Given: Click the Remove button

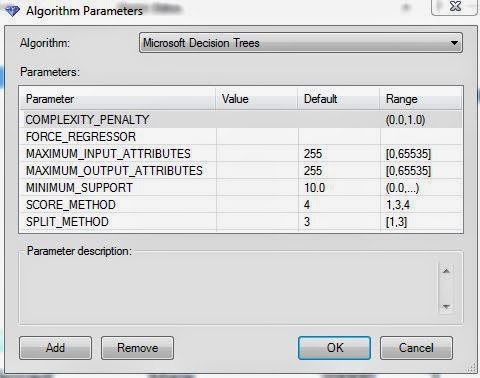Looking at the screenshot, I should click(137, 348).
